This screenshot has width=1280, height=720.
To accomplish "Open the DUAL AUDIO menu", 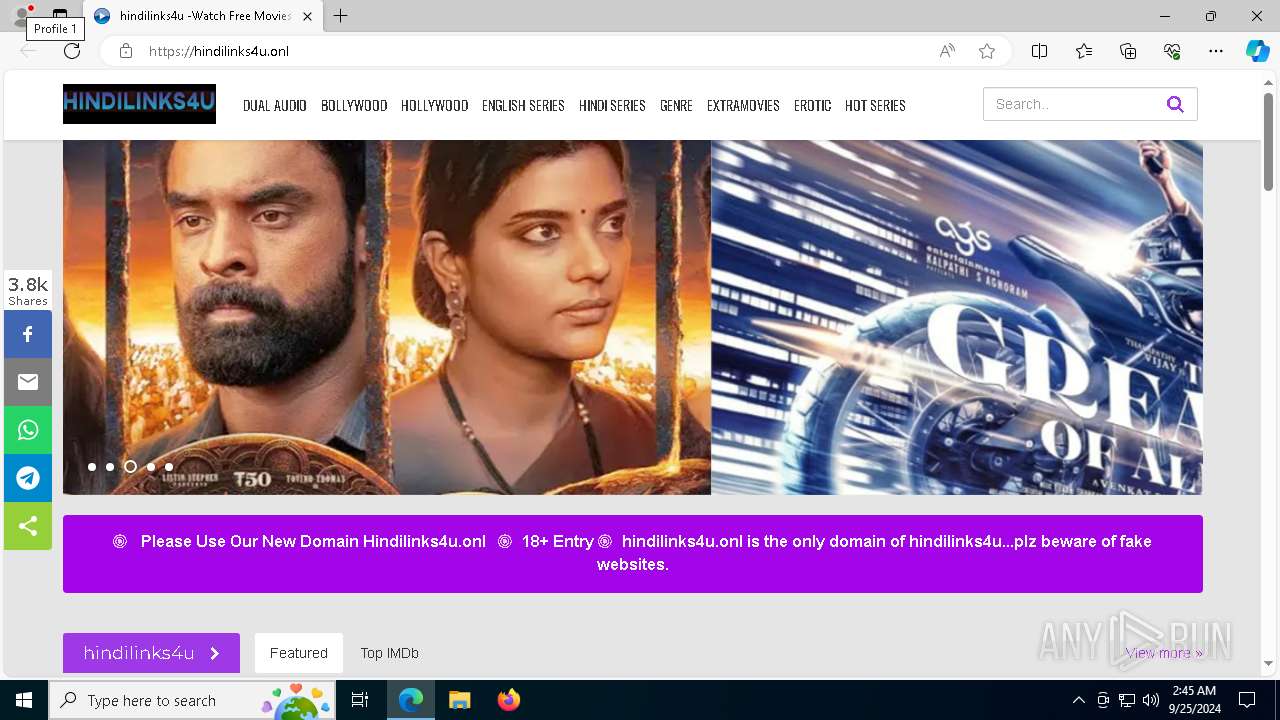I will 275,105.
